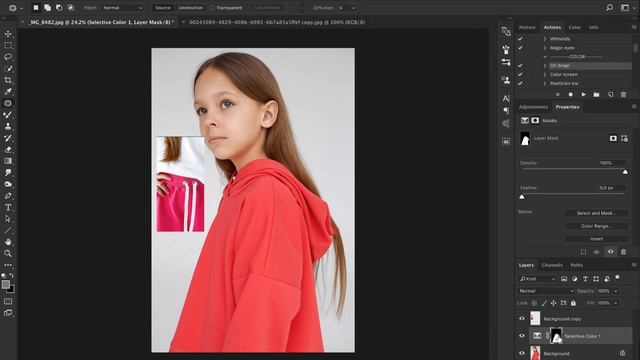Open the Patch mode Normal dropdown
This screenshot has width=640, height=360.
click(x=122, y=8)
